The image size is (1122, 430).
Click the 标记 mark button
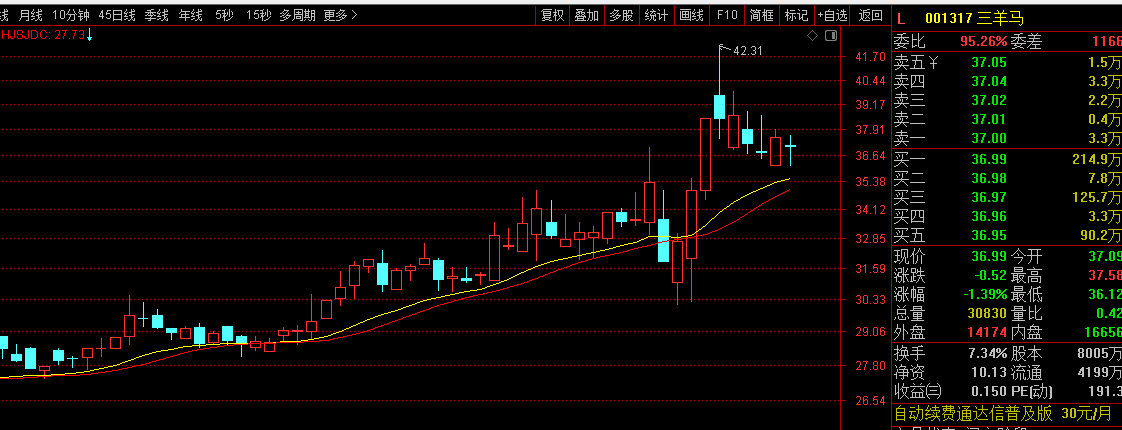tap(796, 15)
